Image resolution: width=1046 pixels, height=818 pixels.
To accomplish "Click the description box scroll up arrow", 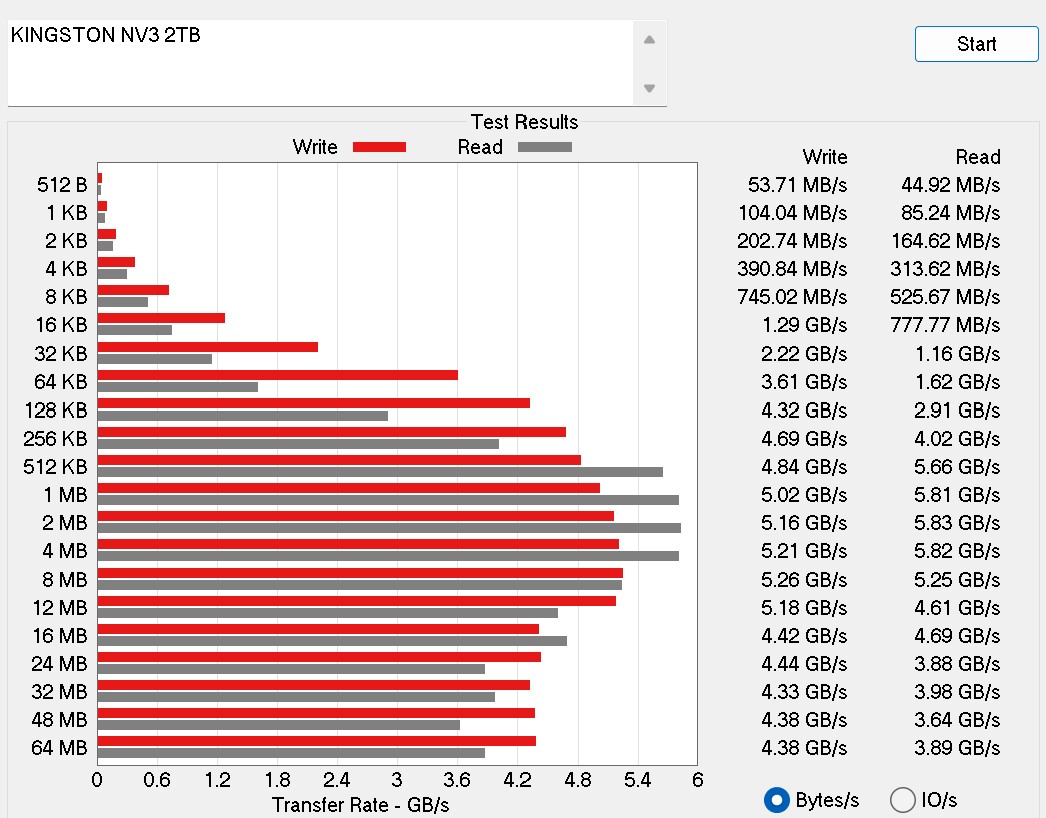I will [649, 40].
